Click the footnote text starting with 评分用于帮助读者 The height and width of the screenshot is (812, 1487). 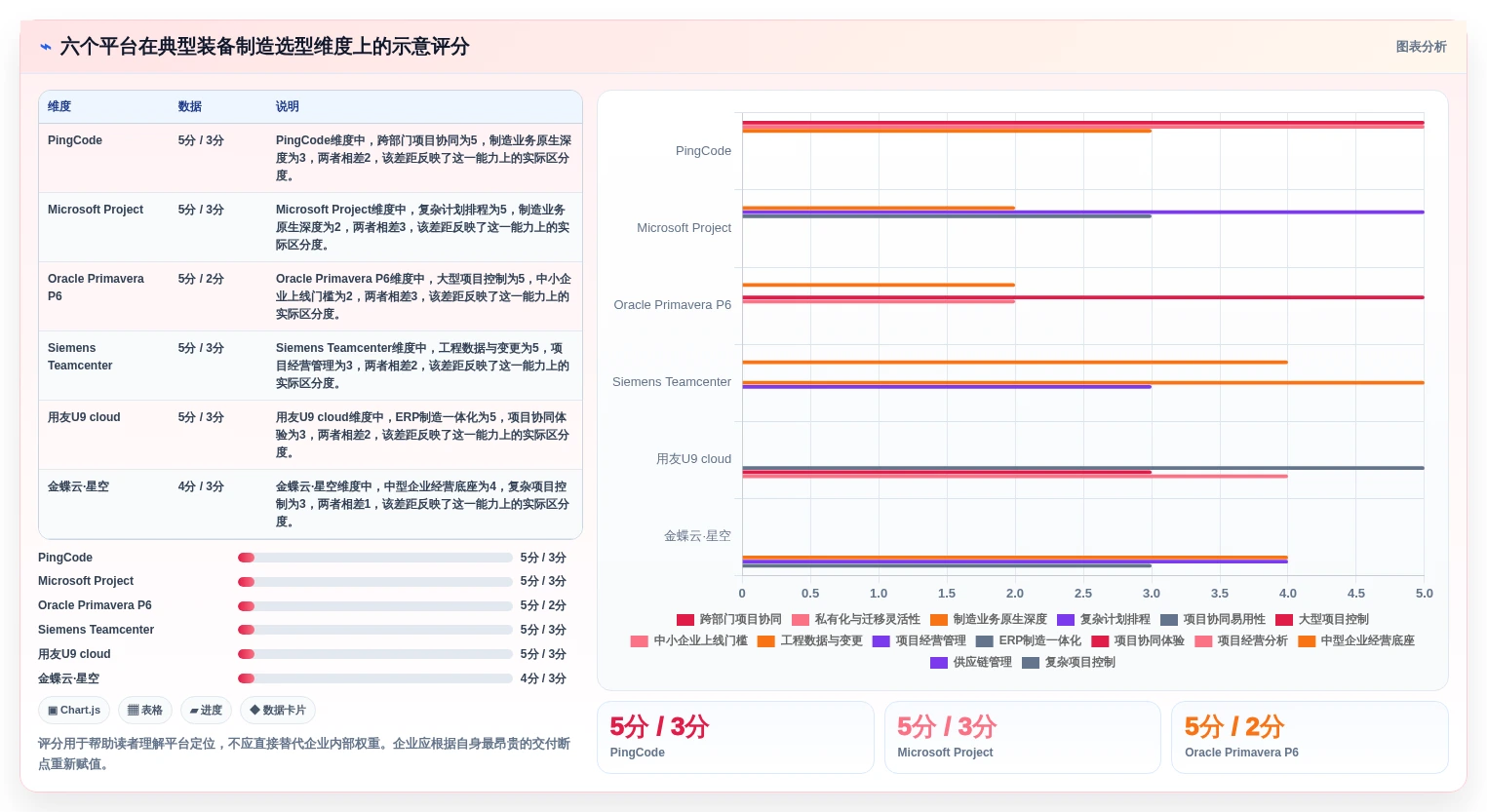[x=304, y=754]
